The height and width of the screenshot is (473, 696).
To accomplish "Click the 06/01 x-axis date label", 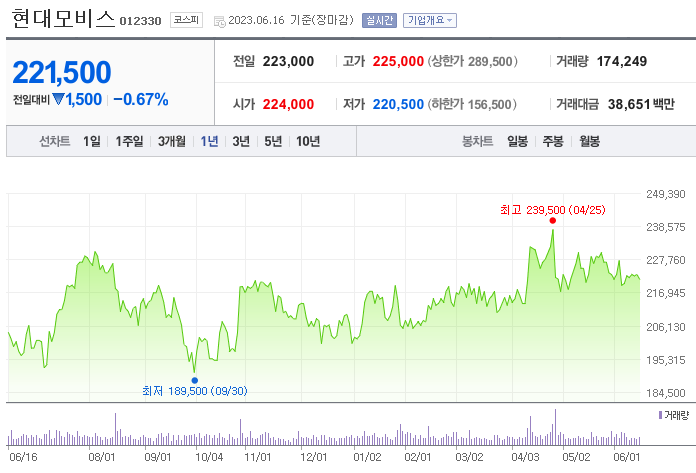I will [x=627, y=457].
